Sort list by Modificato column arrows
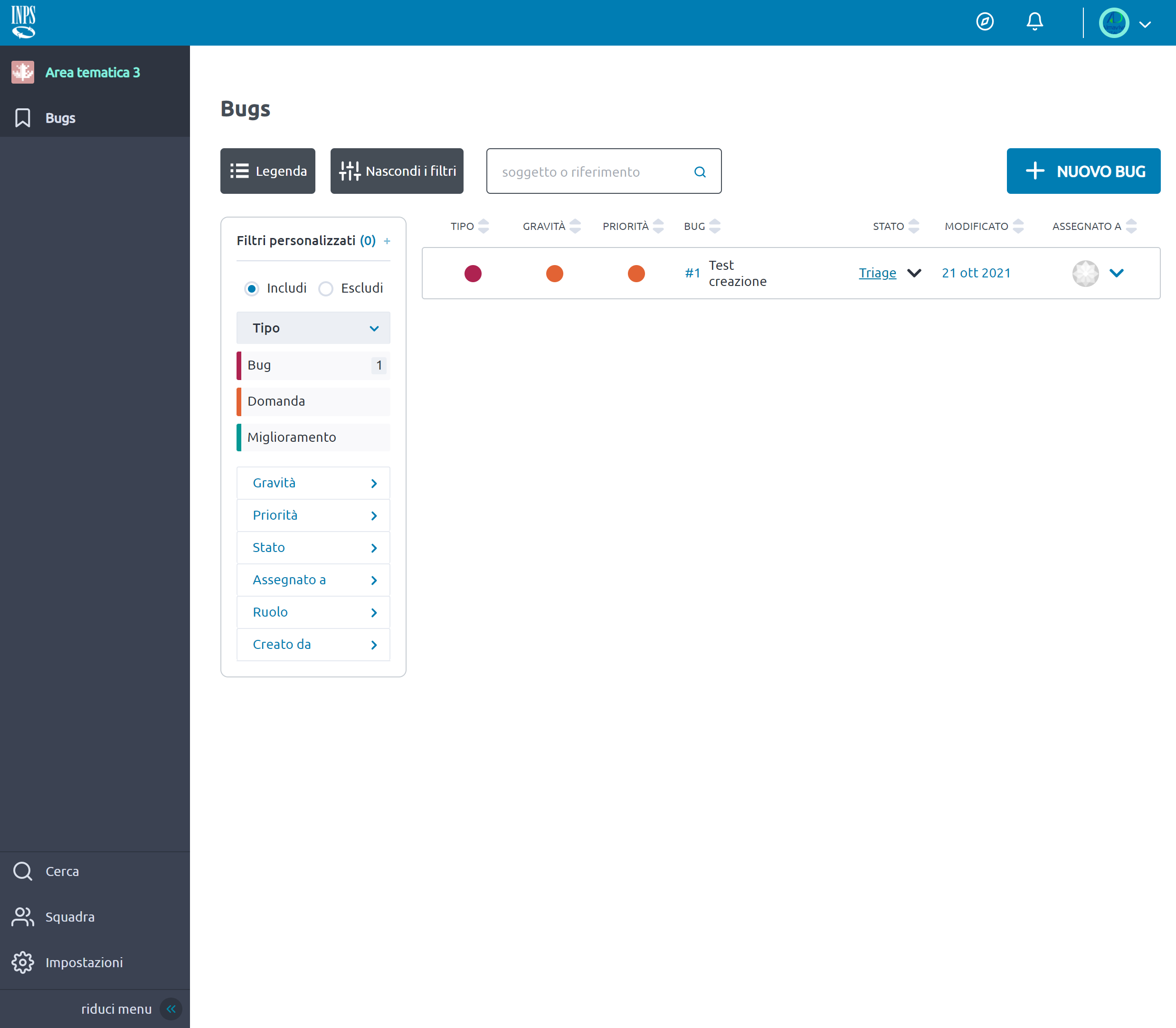The height and width of the screenshot is (1028, 1176). click(1018, 227)
